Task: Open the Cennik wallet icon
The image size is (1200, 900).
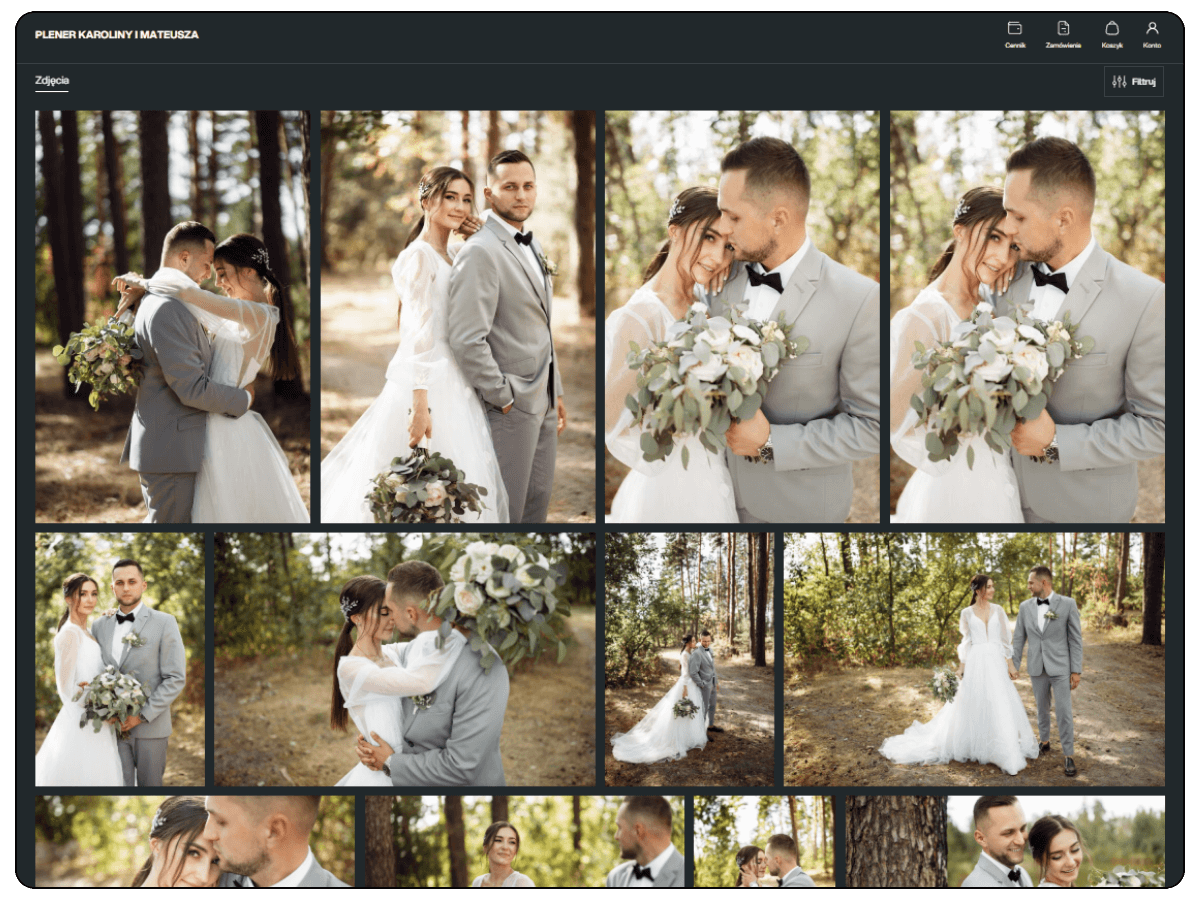Action: [x=1015, y=29]
